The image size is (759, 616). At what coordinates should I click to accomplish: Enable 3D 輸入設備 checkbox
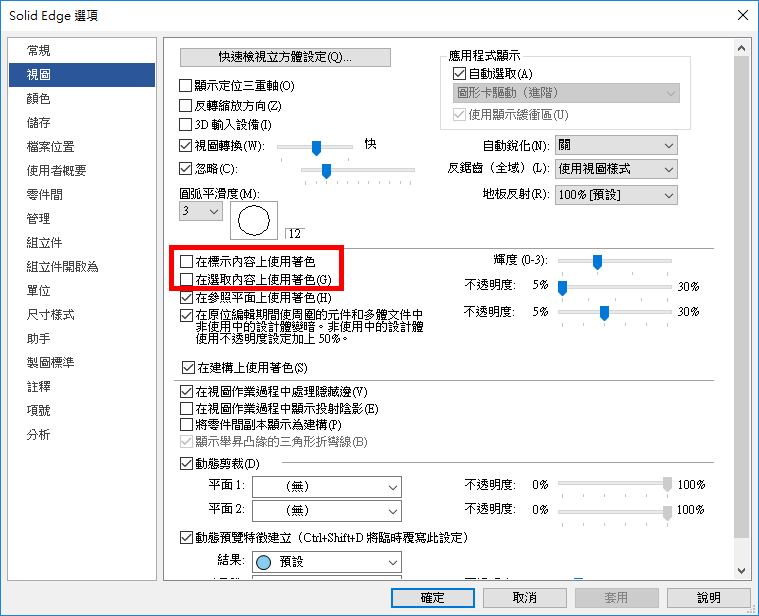(x=185, y=125)
